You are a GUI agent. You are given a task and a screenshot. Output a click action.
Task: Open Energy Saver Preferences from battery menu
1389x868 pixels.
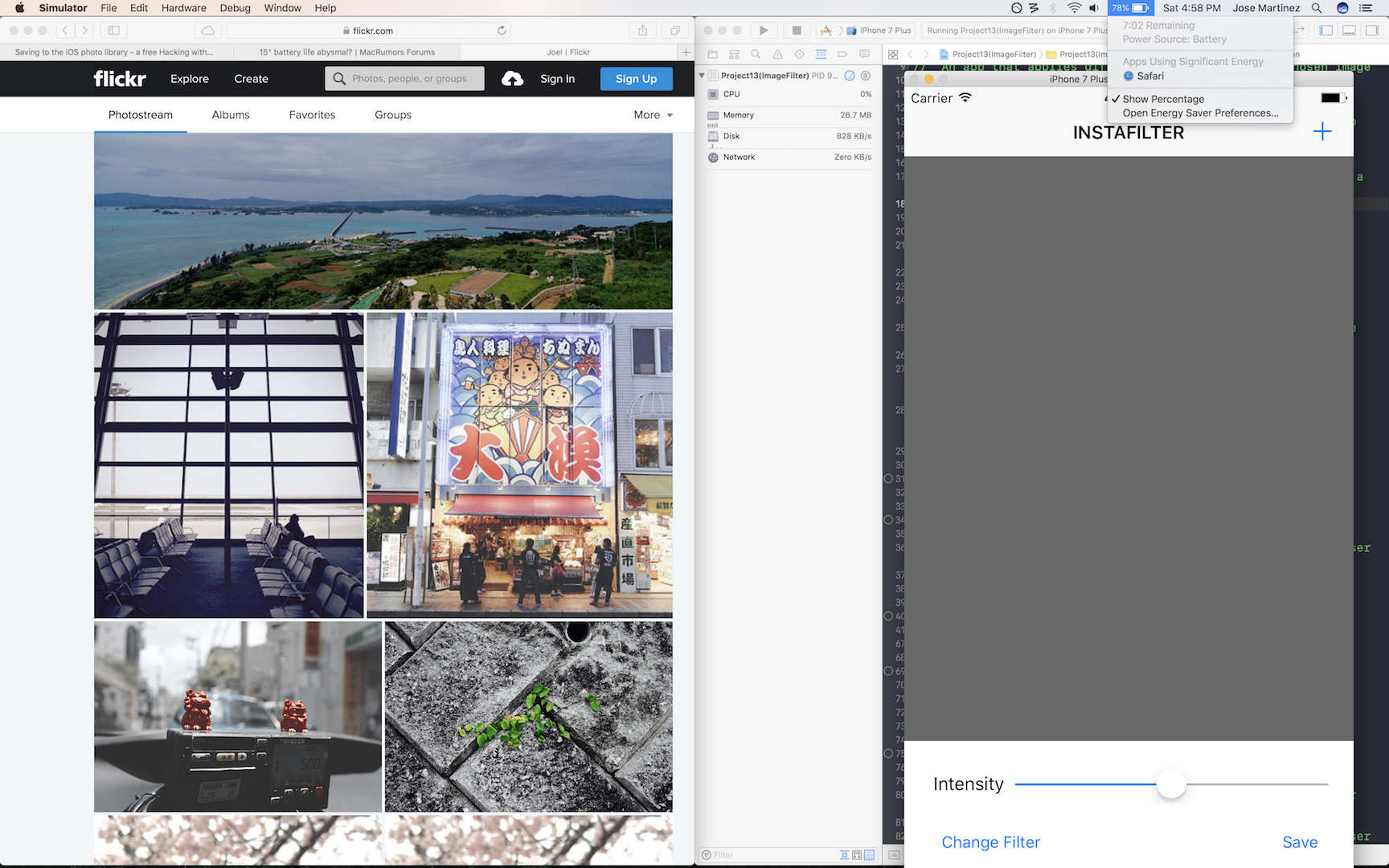coord(1200,113)
